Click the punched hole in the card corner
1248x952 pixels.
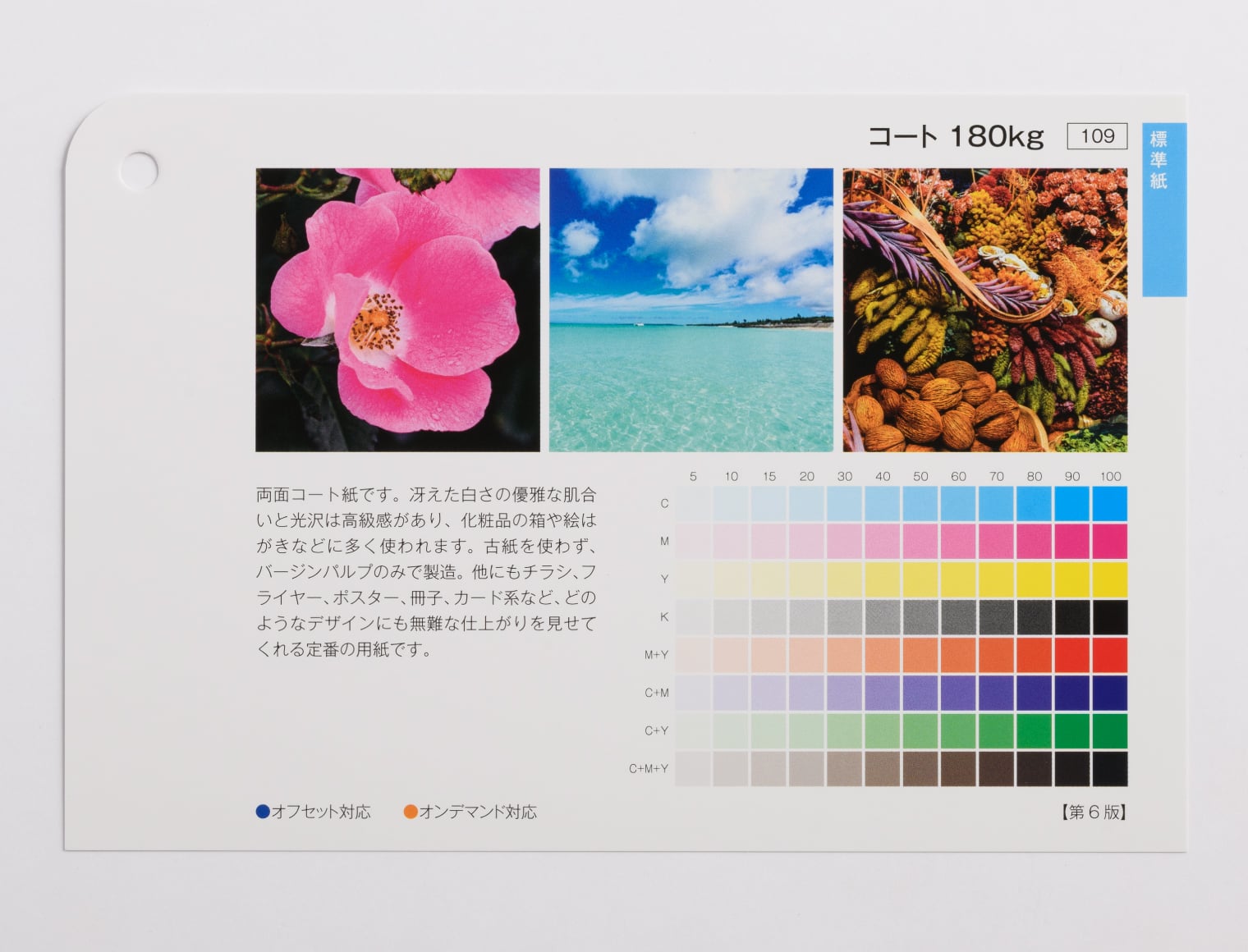coord(139,168)
